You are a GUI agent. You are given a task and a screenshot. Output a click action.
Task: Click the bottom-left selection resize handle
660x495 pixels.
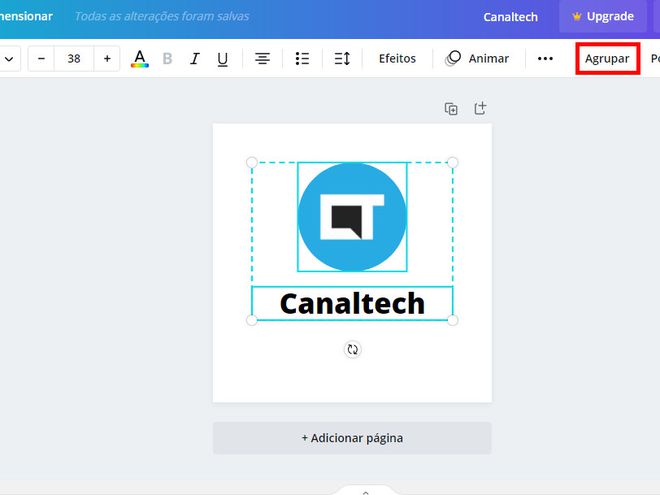252,320
